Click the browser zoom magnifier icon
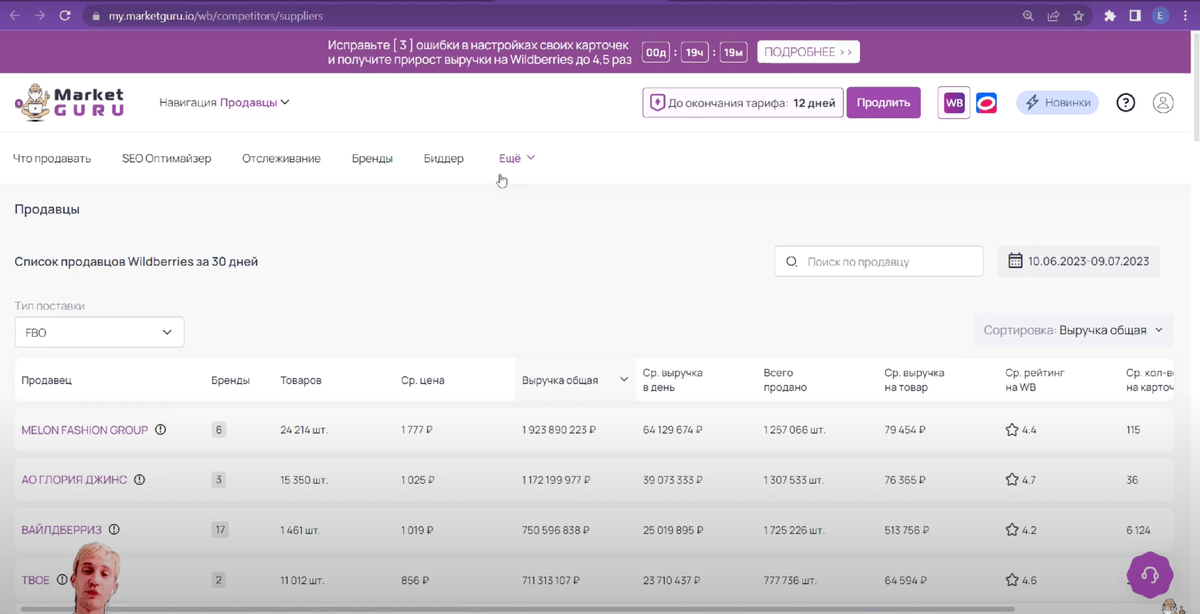This screenshot has height=614, width=1200. coord(1028,16)
